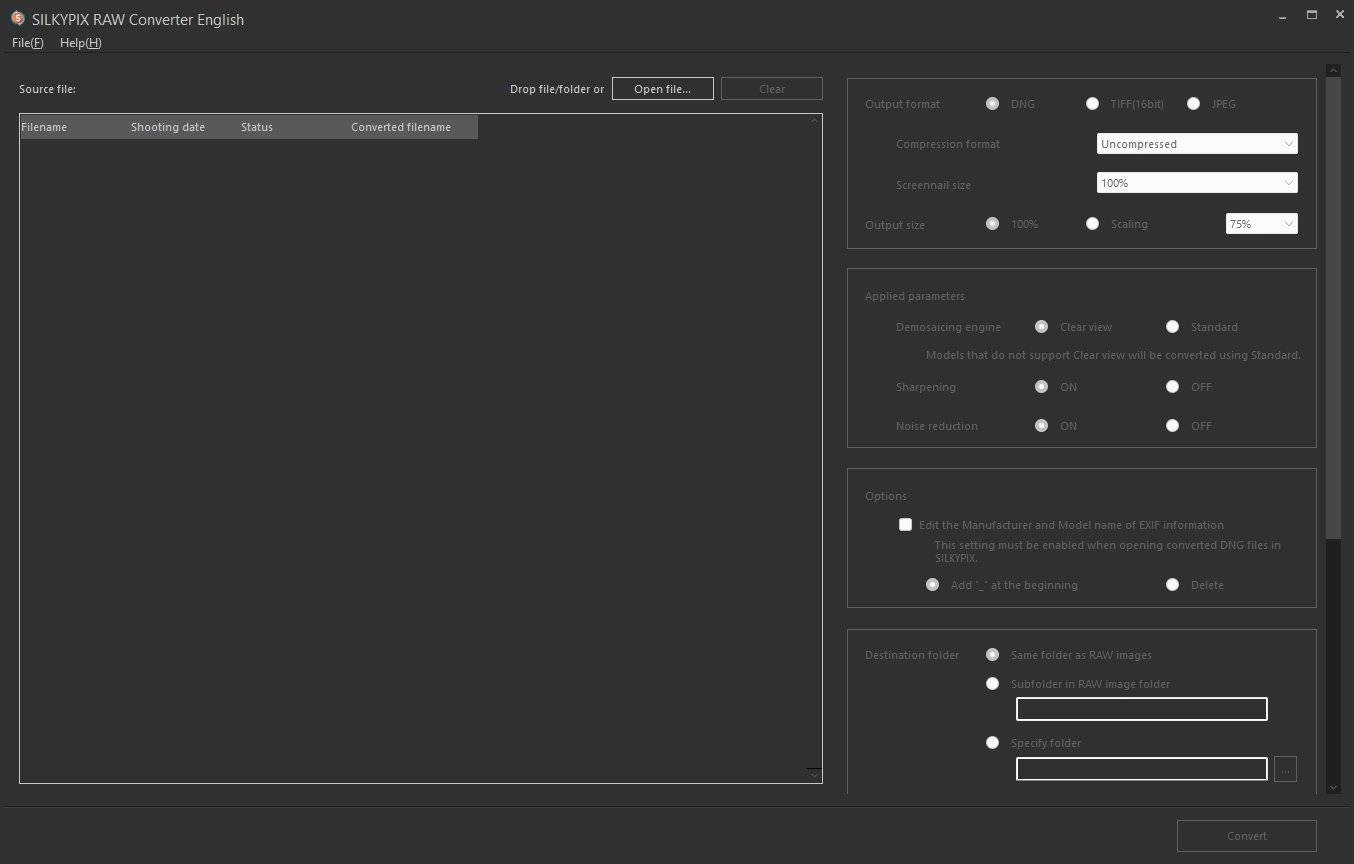Turn Sharpening ON
The image size is (1354, 864).
[1041, 387]
